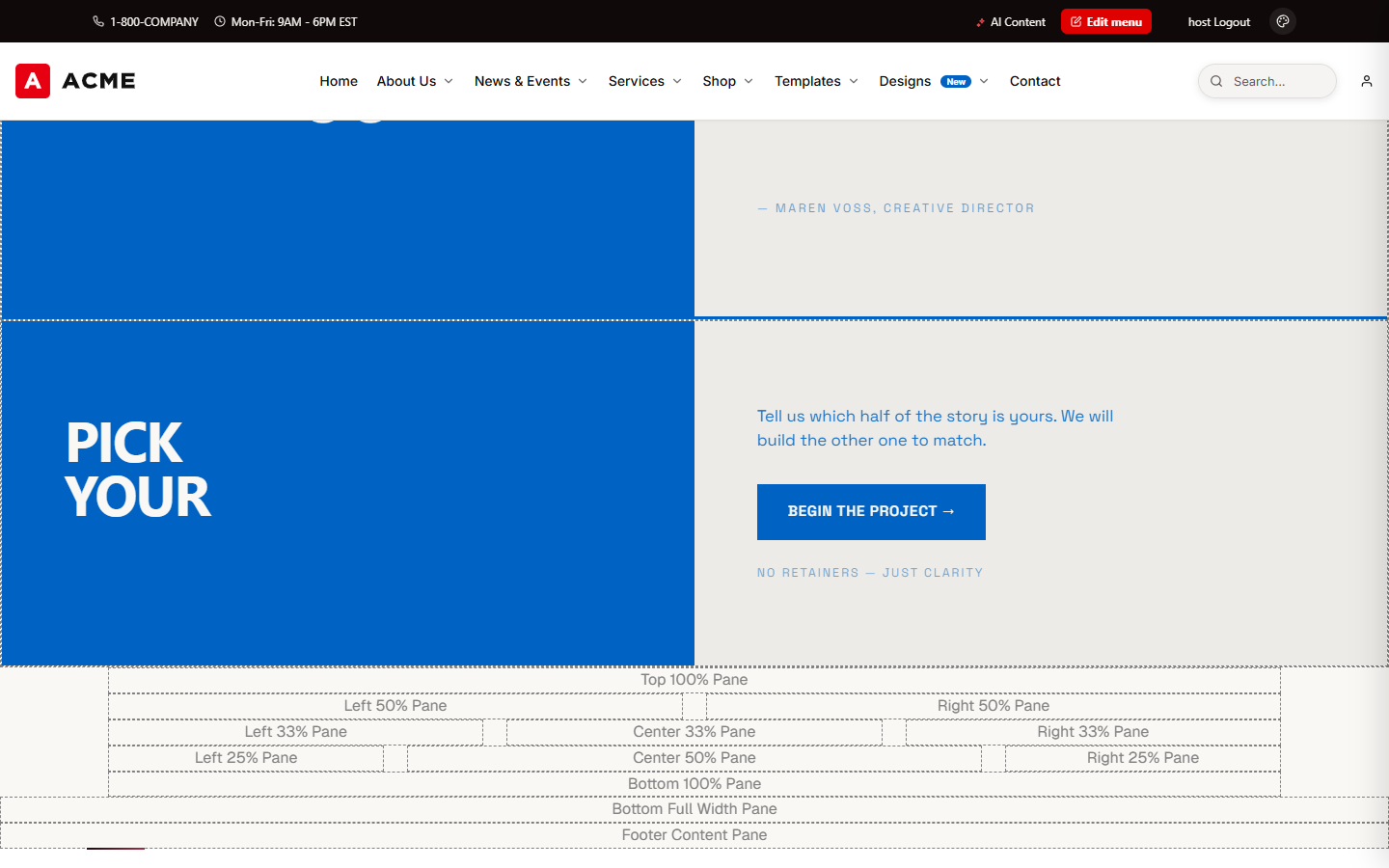
Task: Open the Contact menu item
Action: 1035,81
